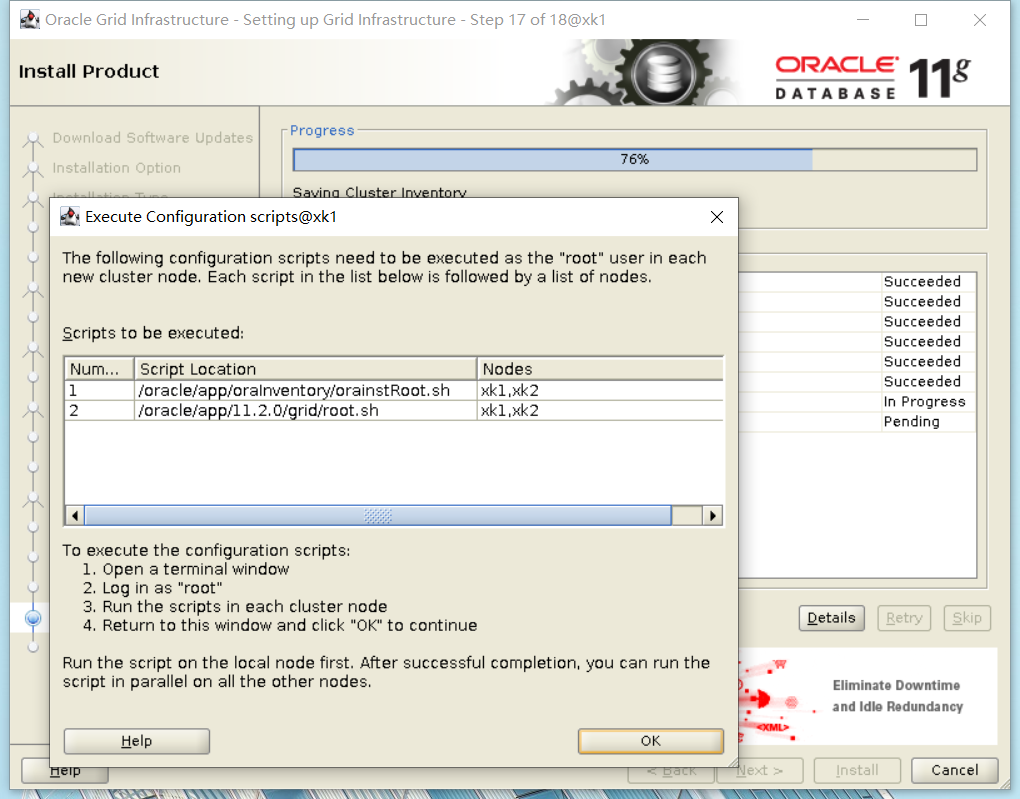Click the Nodes column header
This screenshot has height=799, width=1020.
click(x=600, y=369)
